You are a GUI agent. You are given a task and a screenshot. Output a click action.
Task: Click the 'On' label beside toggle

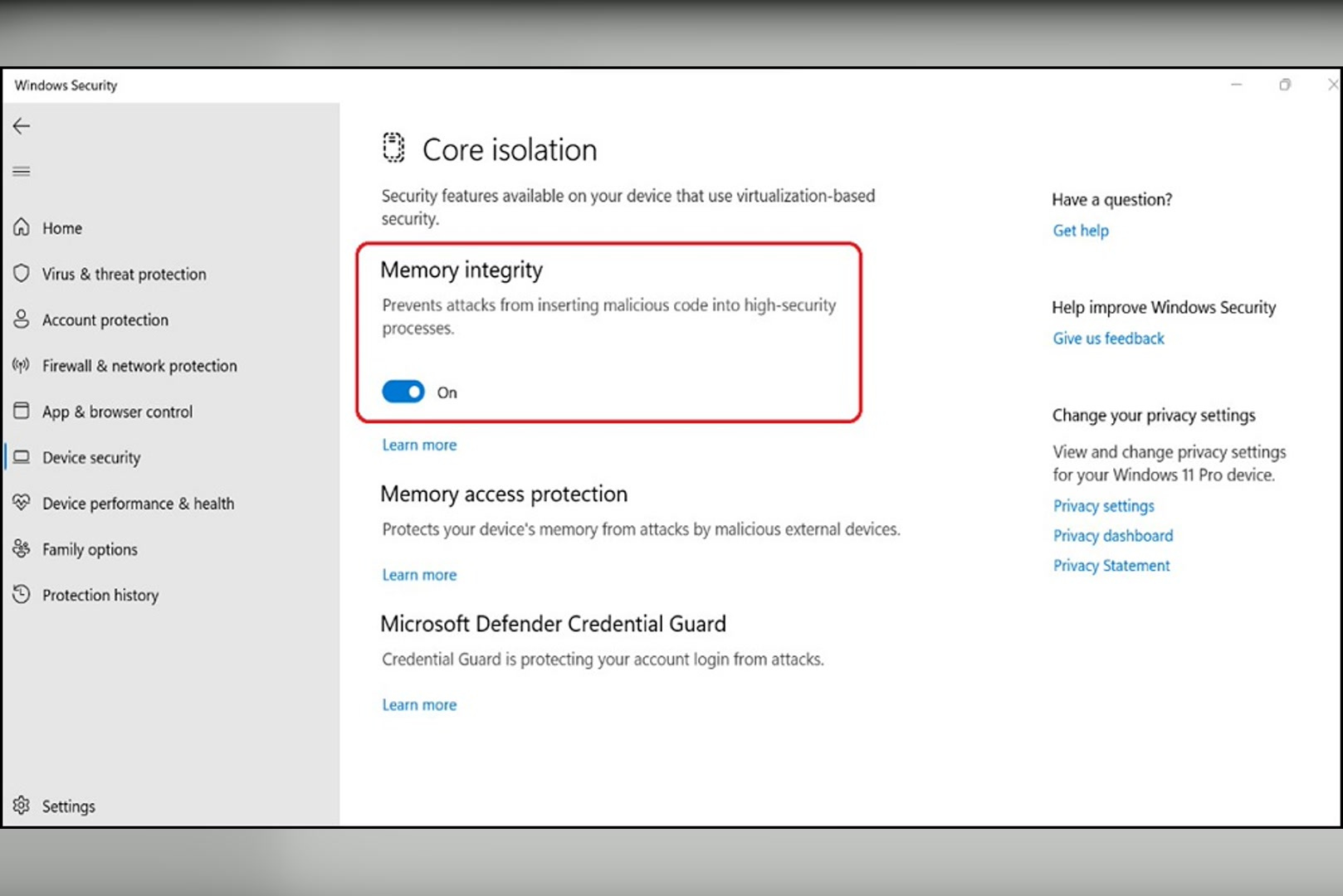coord(447,392)
